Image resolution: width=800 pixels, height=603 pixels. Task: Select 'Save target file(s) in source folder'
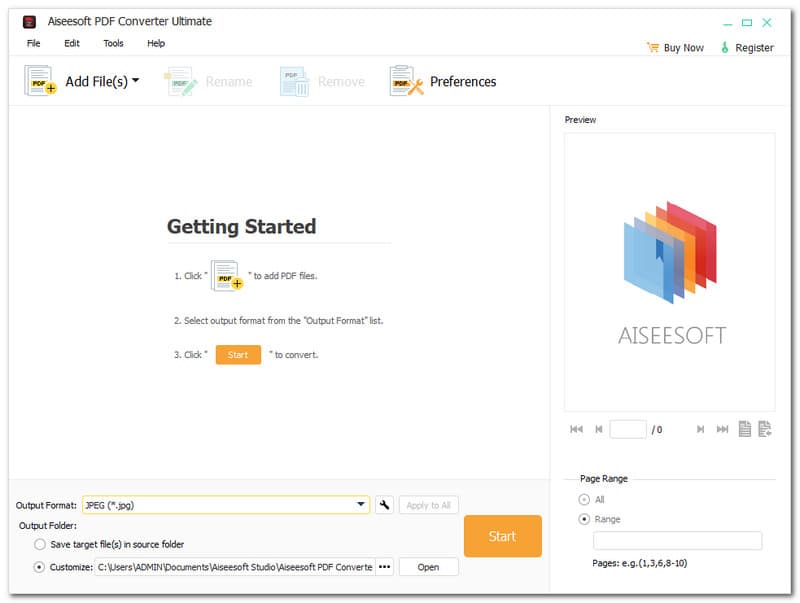coord(40,544)
